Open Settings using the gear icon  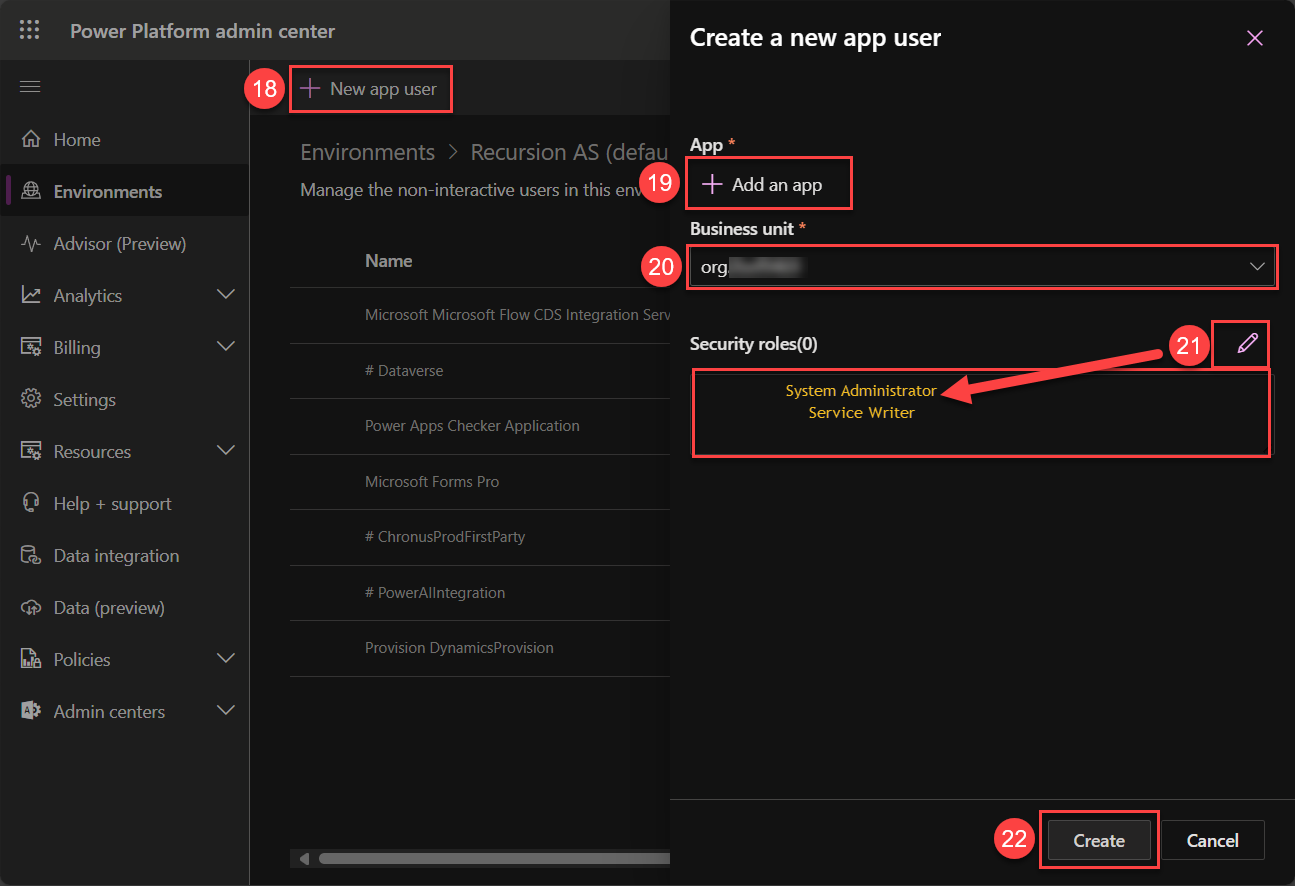tap(29, 399)
